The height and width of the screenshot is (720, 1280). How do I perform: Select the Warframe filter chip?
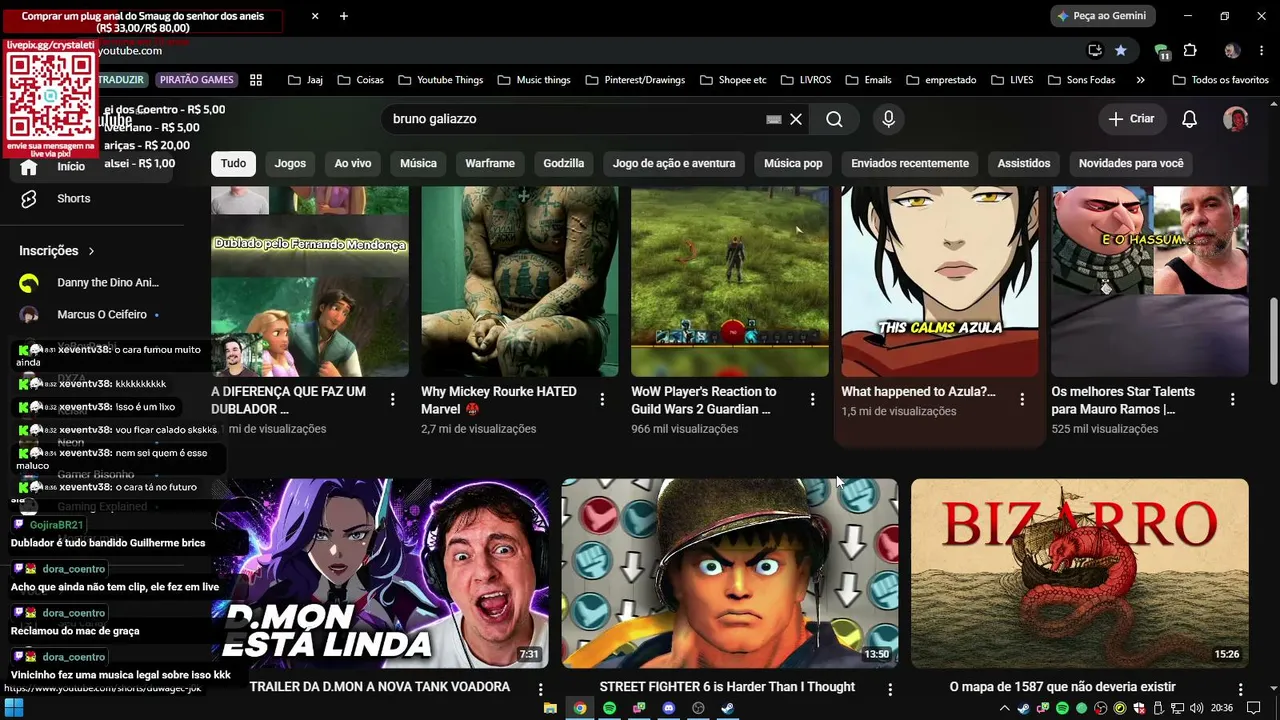point(490,163)
